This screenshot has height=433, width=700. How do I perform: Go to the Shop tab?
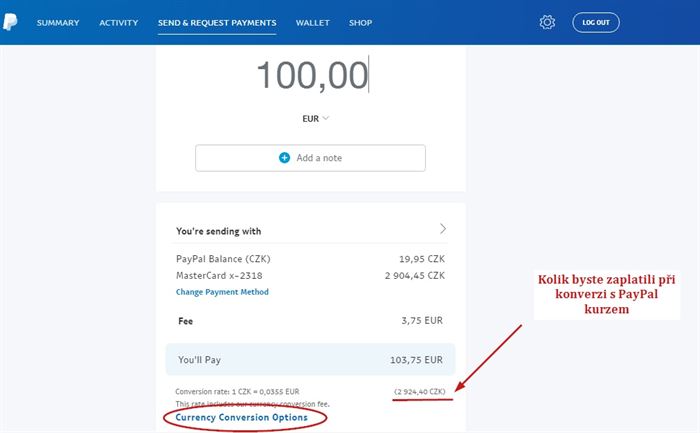360,23
